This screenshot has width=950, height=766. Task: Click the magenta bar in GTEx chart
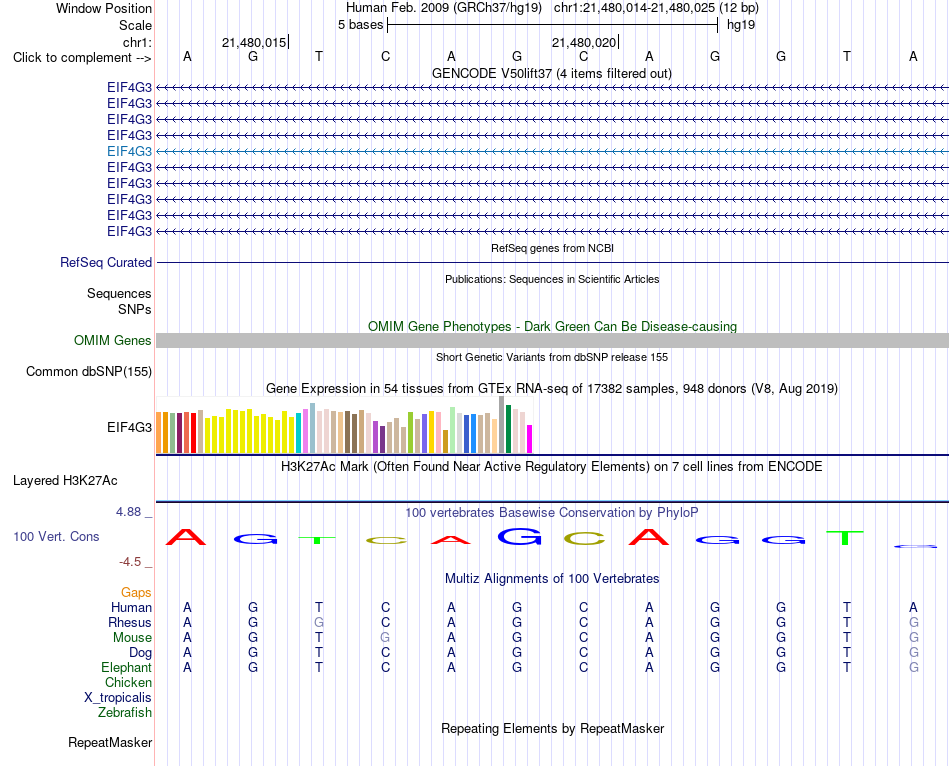(x=530, y=439)
